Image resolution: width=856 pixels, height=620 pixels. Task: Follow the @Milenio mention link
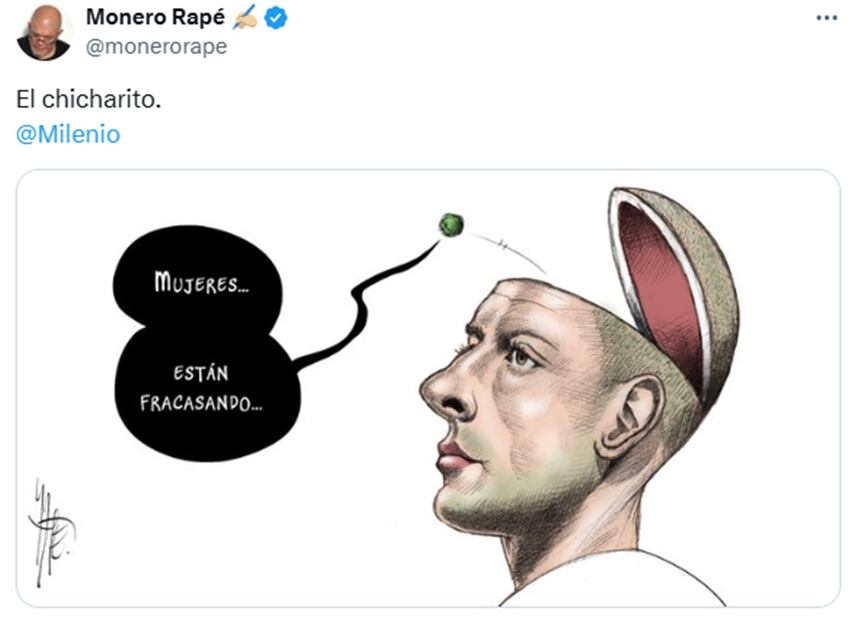click(68, 134)
